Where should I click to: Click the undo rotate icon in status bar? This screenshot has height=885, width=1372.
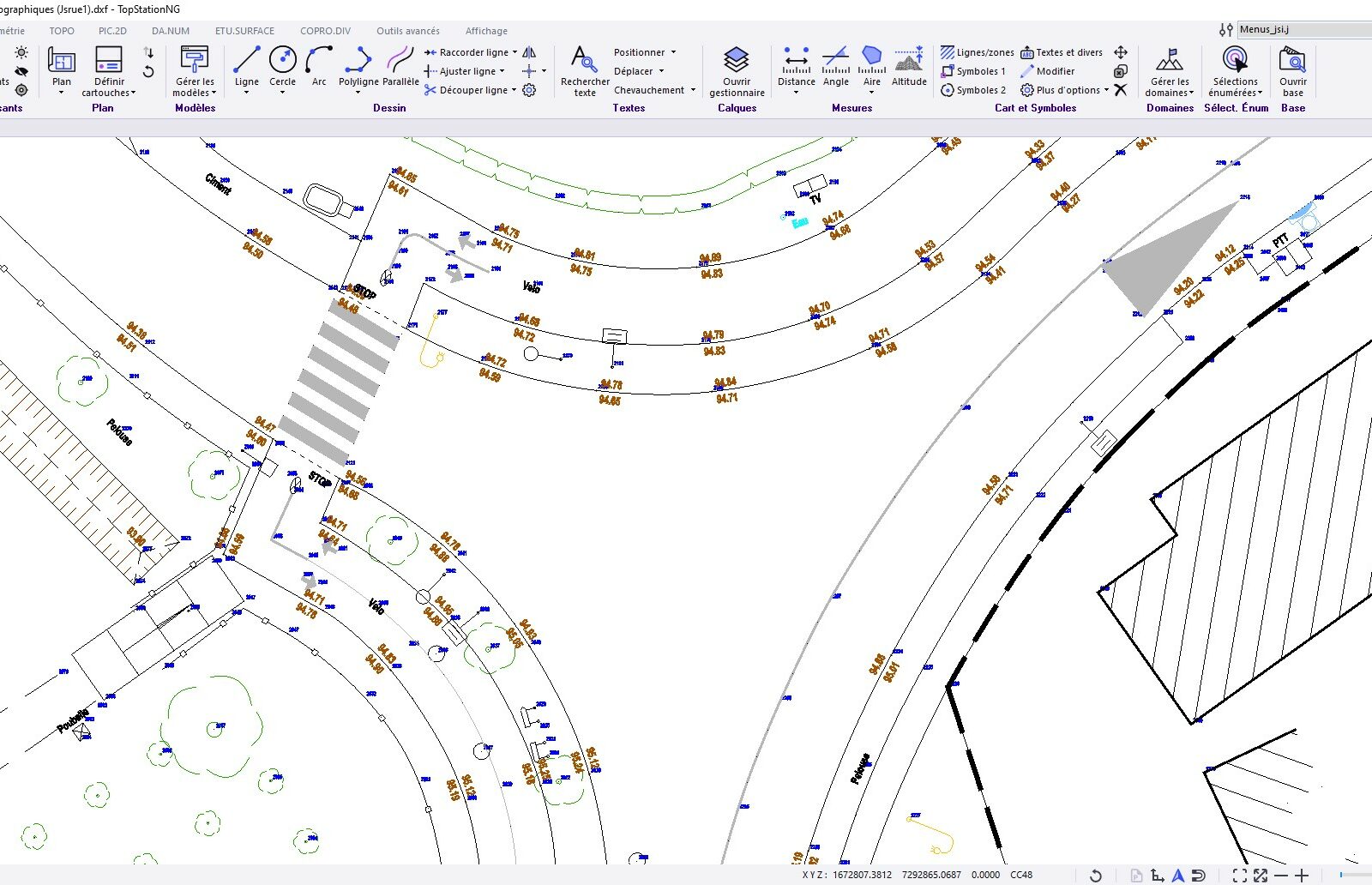tap(1095, 876)
